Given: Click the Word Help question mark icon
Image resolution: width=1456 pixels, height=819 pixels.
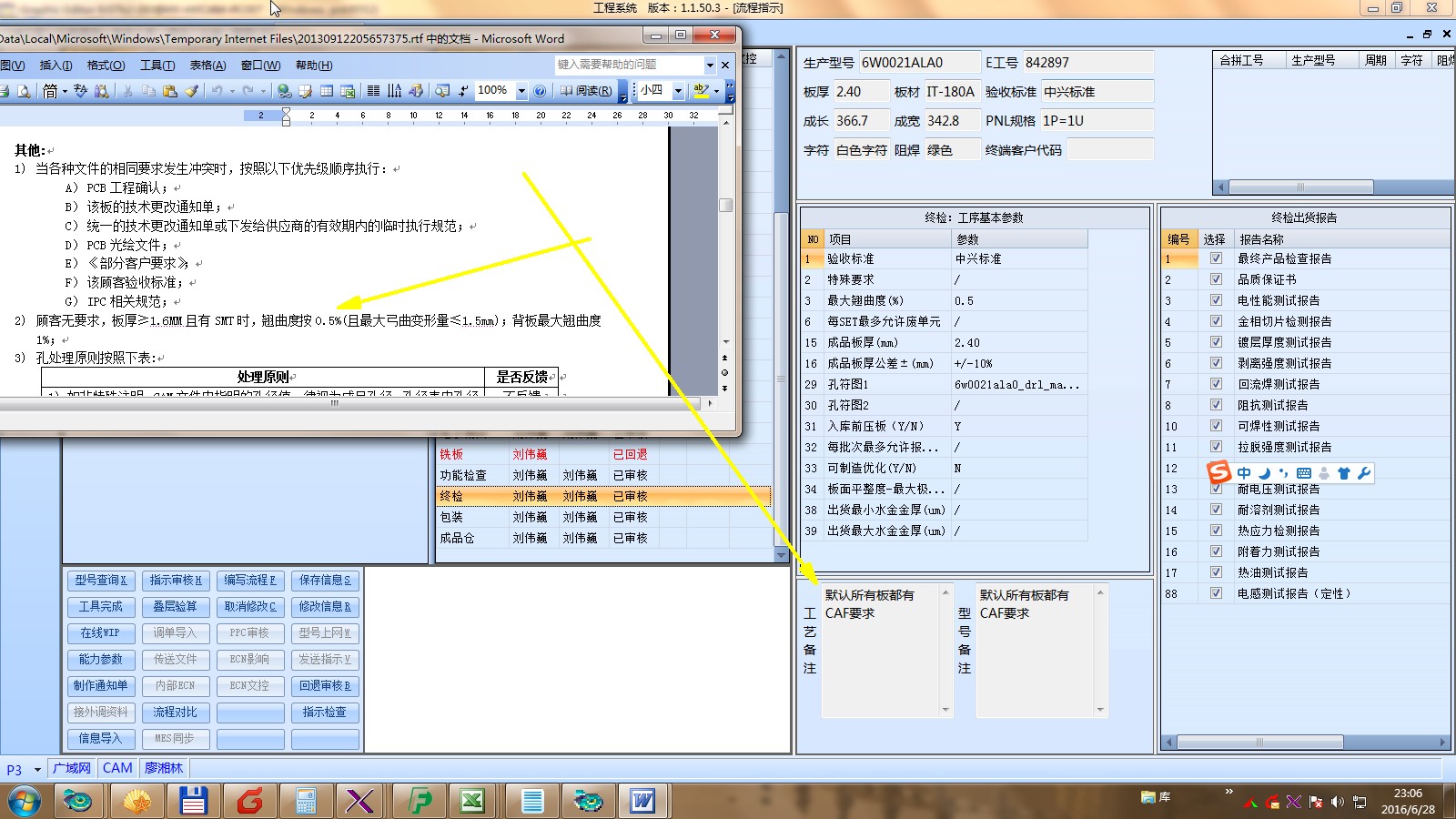Looking at the screenshot, I should (x=540, y=91).
